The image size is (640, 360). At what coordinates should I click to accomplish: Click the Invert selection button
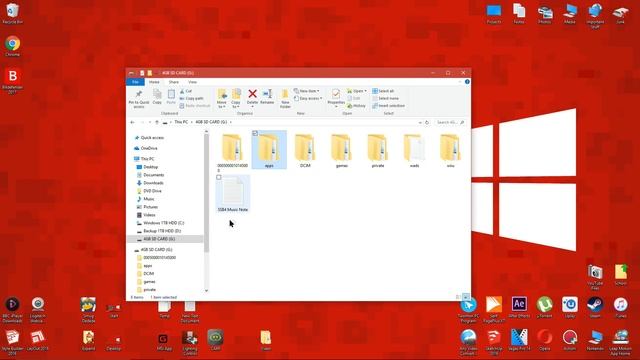coord(388,106)
